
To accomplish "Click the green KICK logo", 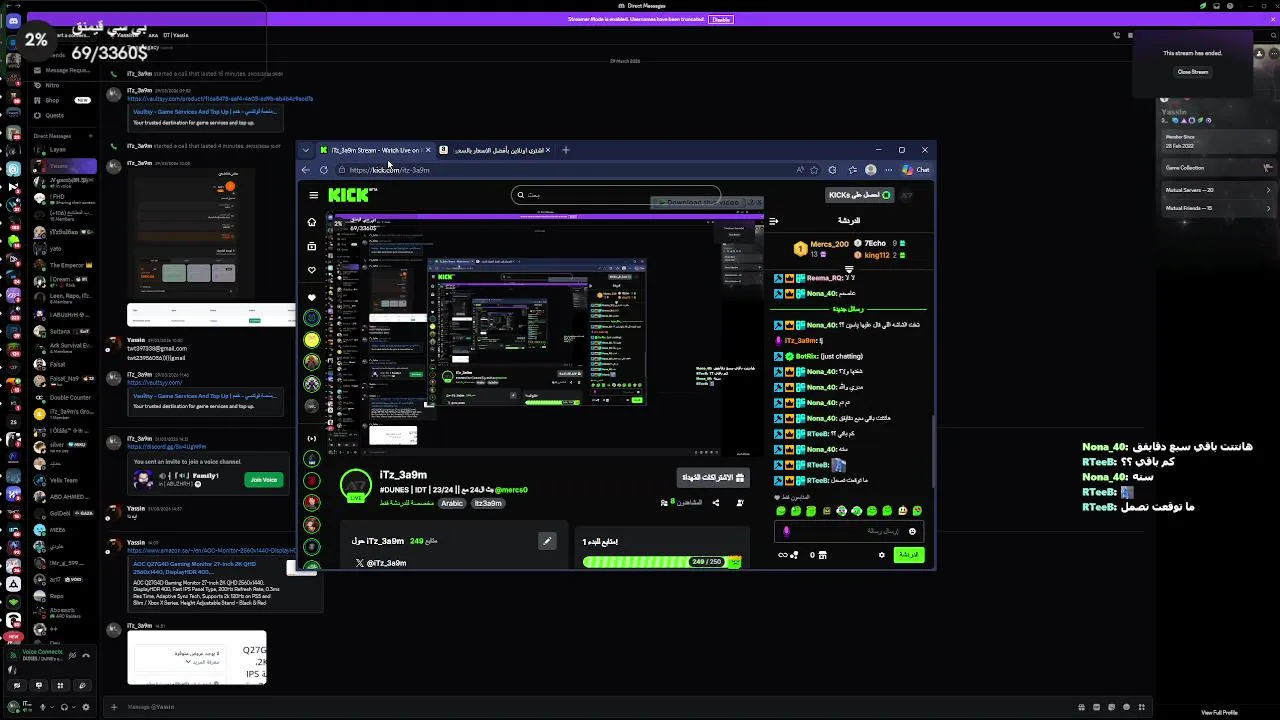I will click(348, 195).
